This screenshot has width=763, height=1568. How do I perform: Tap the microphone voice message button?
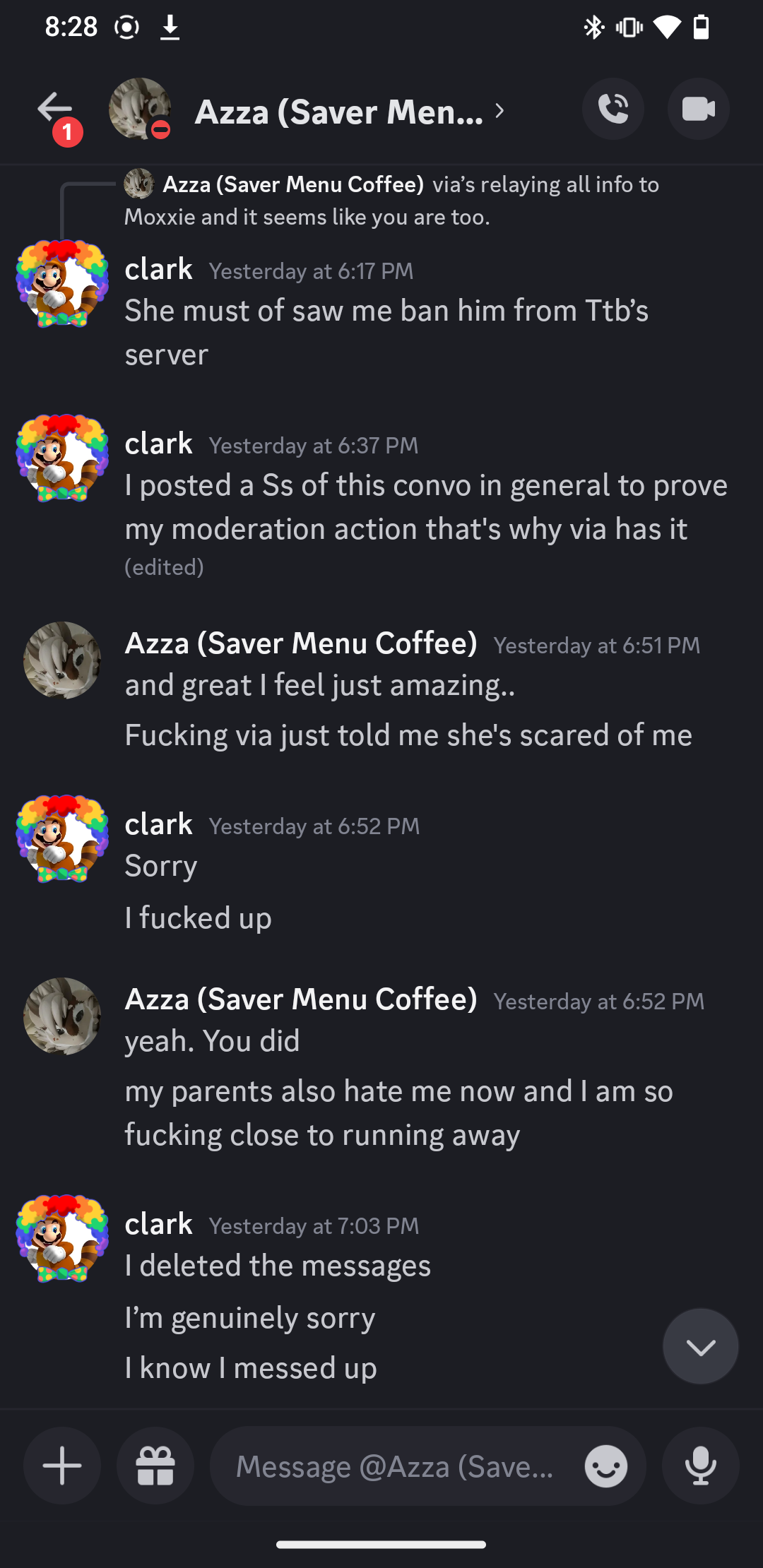click(x=700, y=1466)
